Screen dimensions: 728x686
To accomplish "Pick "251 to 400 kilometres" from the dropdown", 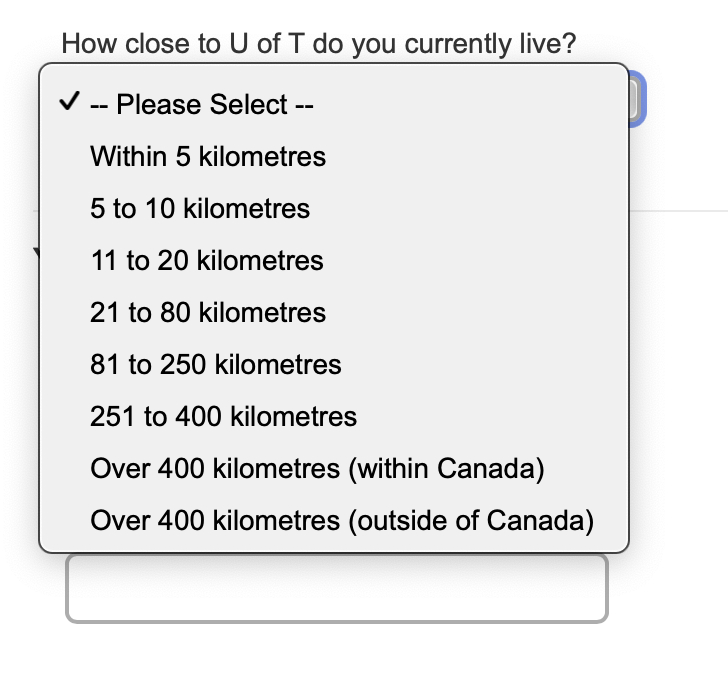I will (223, 417).
